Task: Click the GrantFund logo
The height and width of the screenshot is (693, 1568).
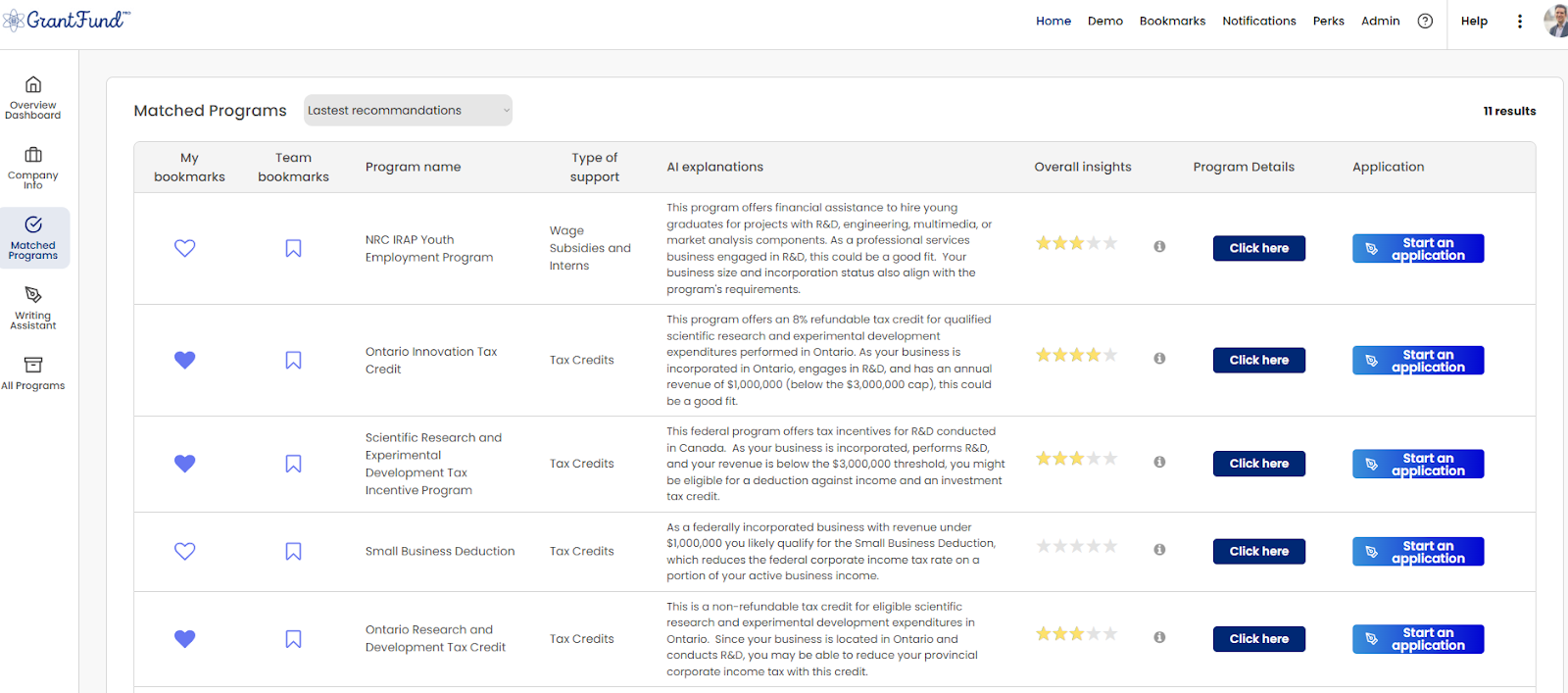Action: 67,20
